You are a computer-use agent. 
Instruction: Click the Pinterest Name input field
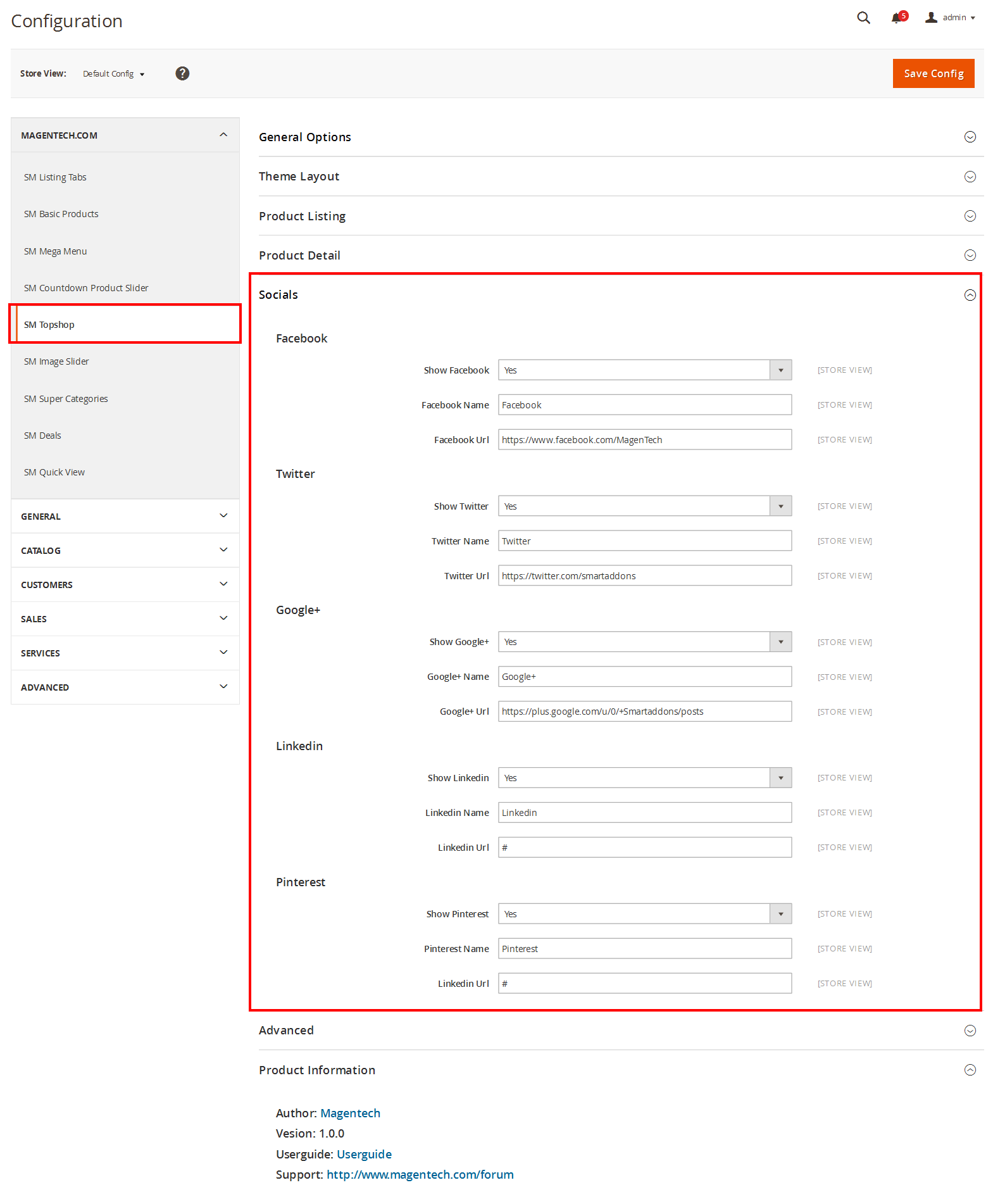click(645, 949)
